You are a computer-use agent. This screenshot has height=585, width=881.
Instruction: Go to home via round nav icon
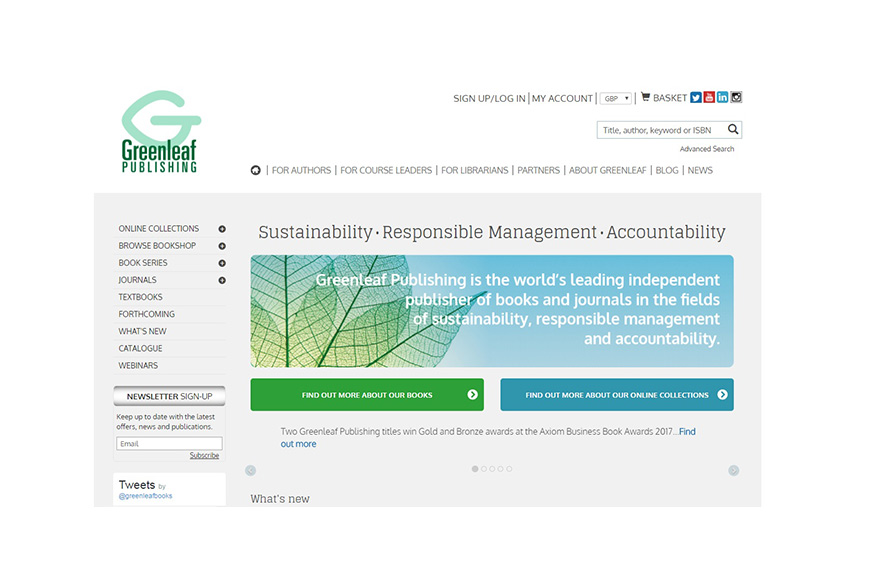point(256,170)
